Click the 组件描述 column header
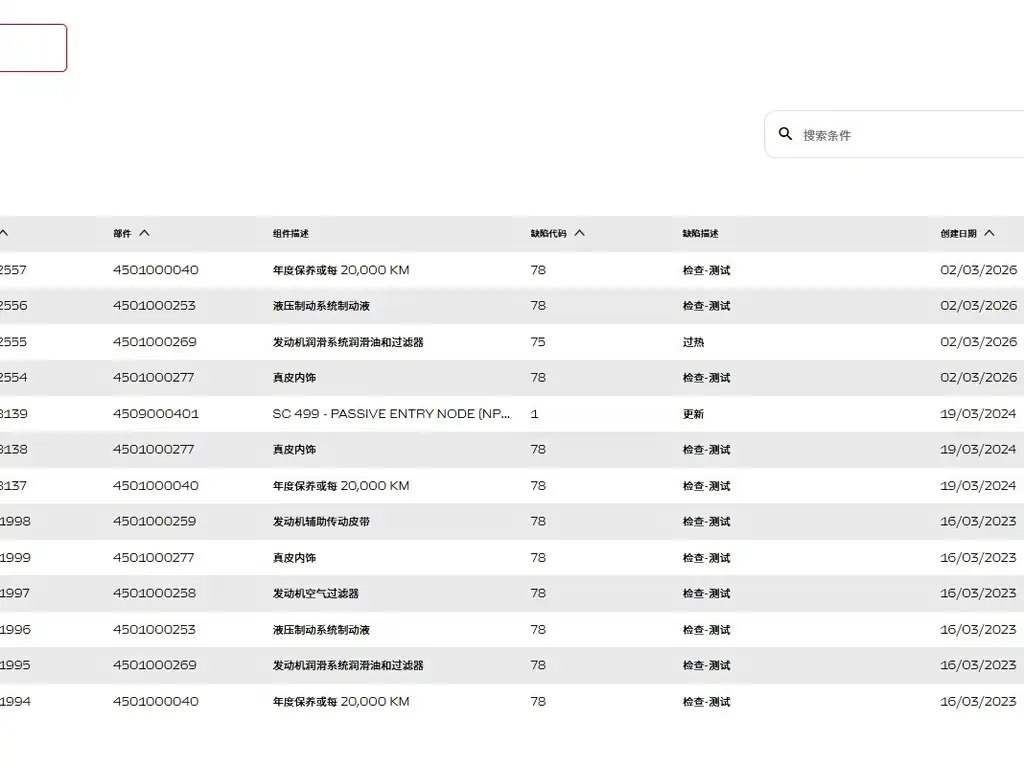Screen dimensions: 1024x768 pos(291,234)
